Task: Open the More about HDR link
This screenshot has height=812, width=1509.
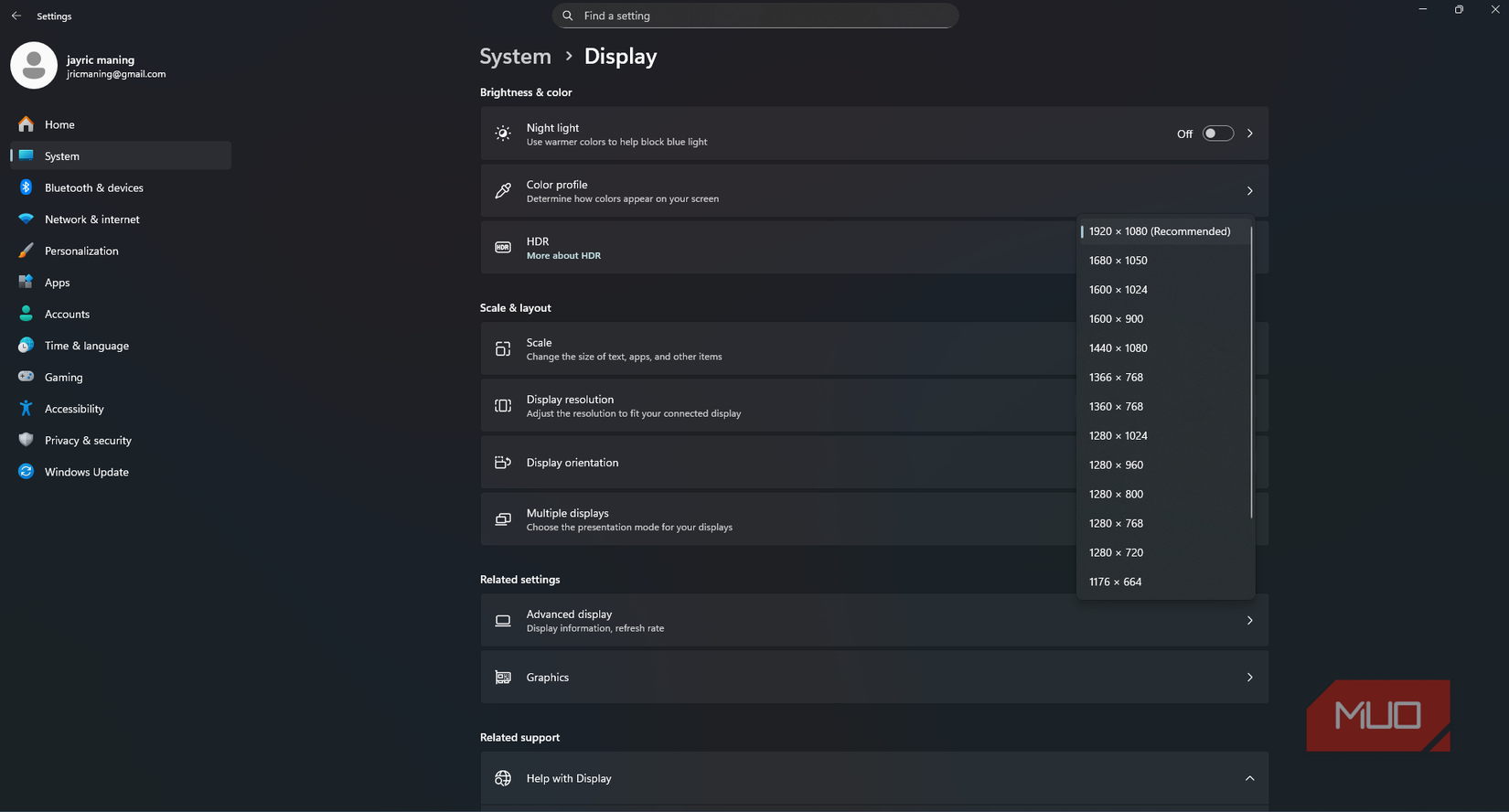Action: (563, 256)
